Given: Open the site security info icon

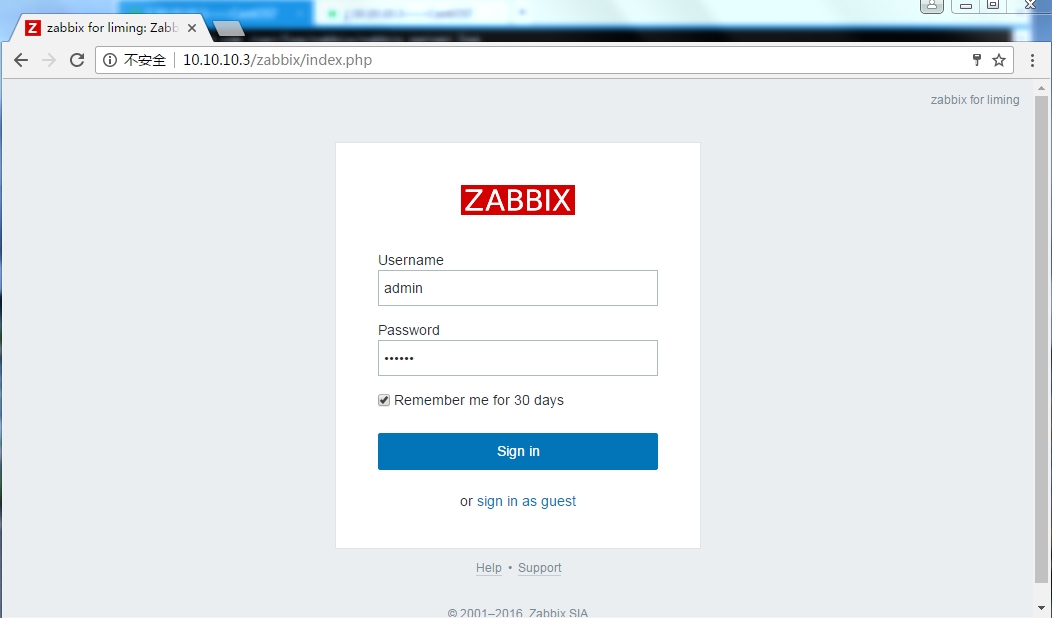Looking at the screenshot, I should 110,60.
